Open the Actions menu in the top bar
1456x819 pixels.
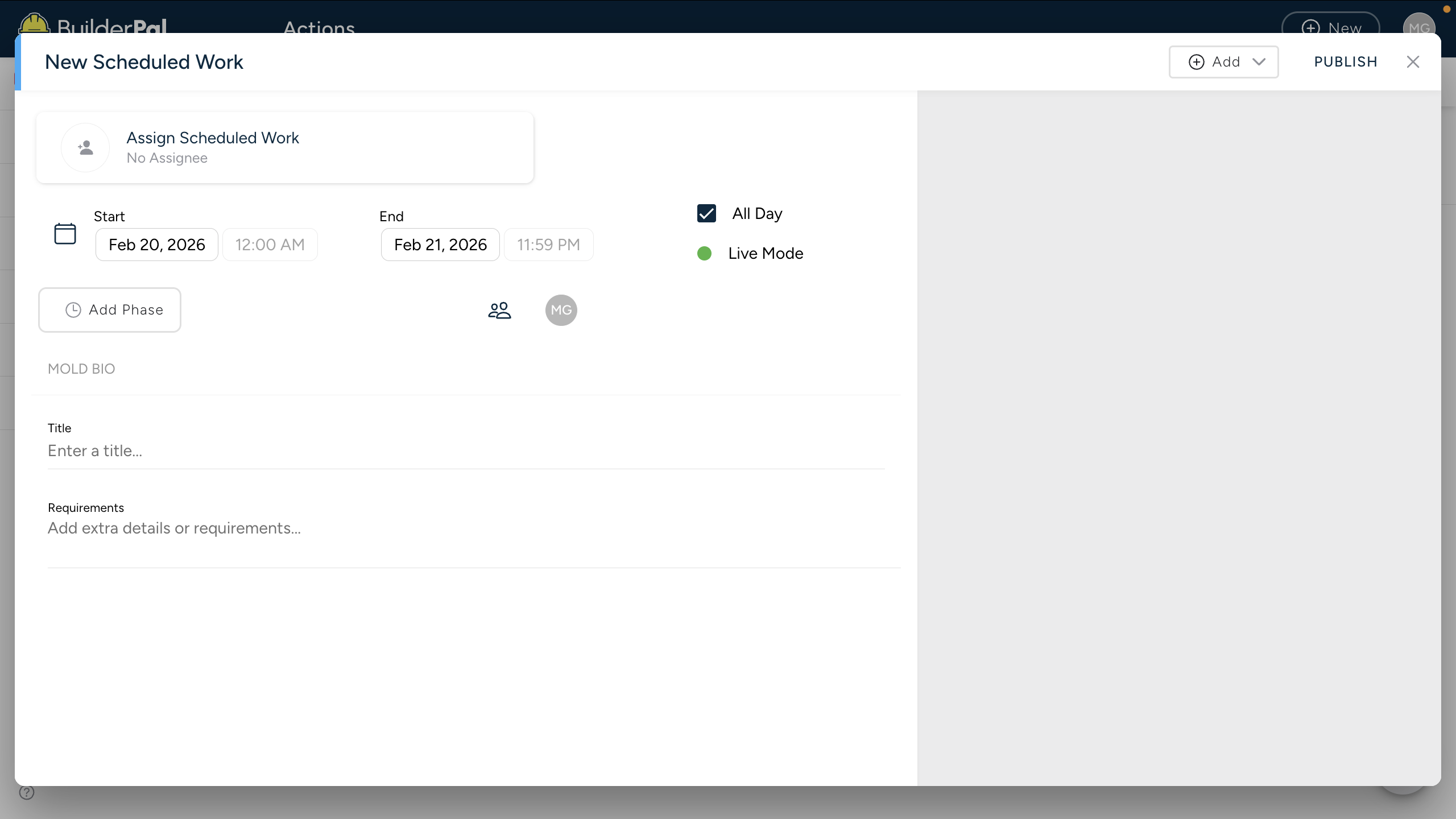point(319,26)
